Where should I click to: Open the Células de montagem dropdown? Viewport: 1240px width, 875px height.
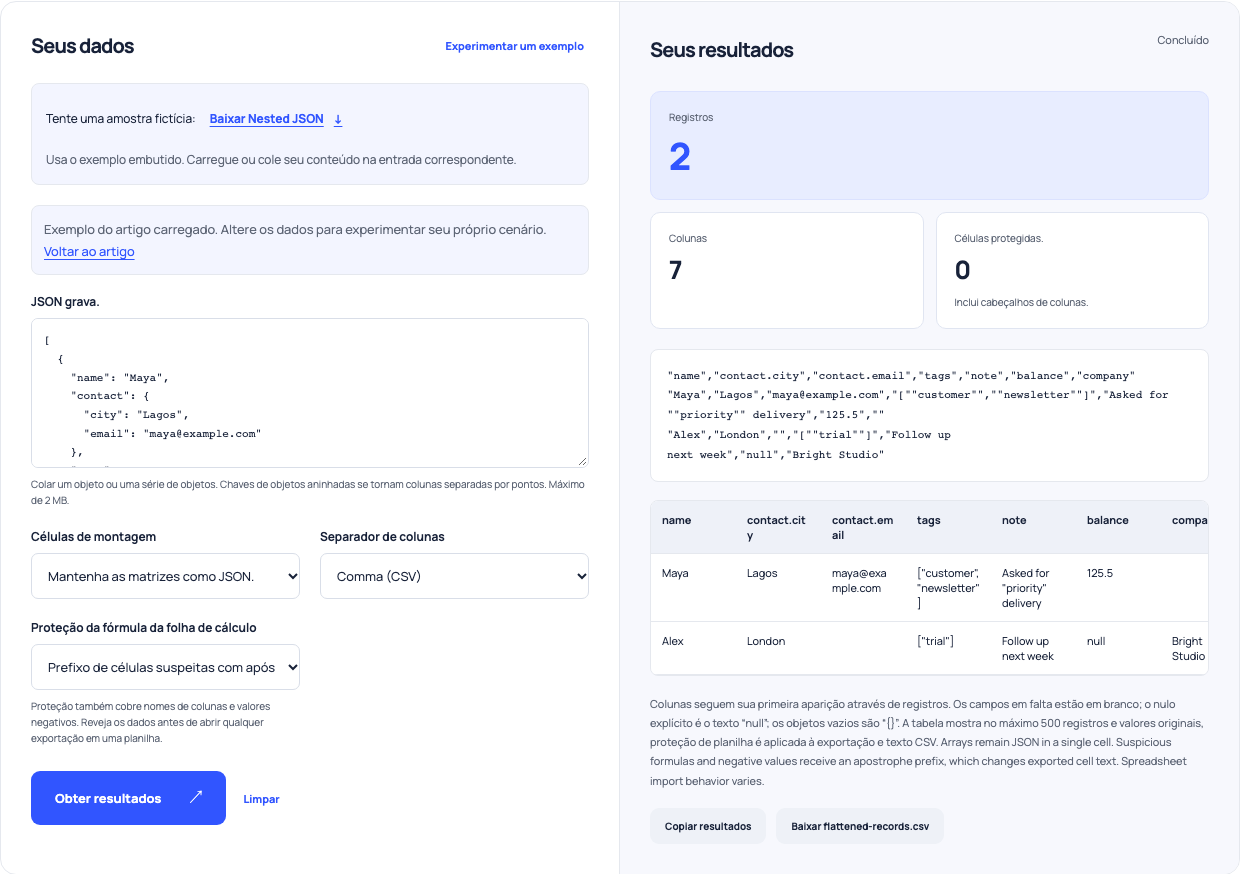point(165,576)
